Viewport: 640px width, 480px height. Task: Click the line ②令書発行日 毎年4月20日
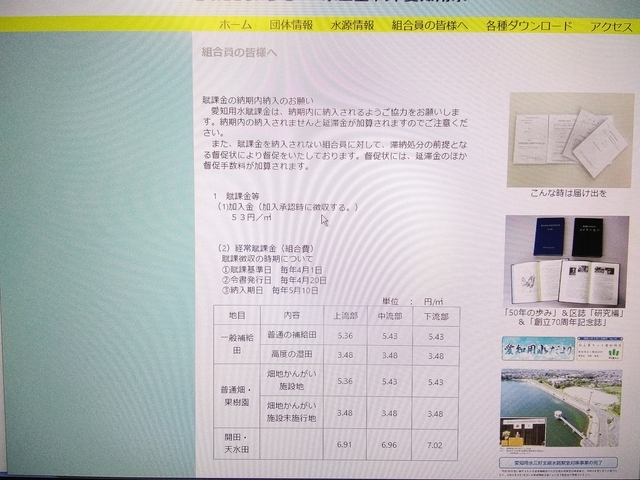tap(274, 280)
